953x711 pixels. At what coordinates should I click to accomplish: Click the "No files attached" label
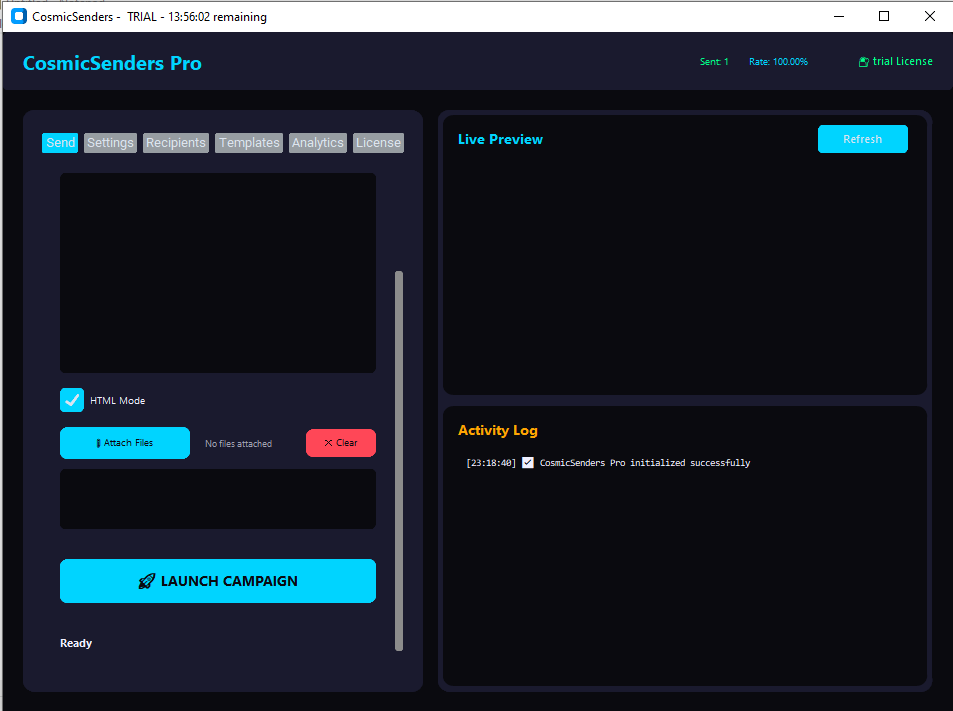coord(238,444)
